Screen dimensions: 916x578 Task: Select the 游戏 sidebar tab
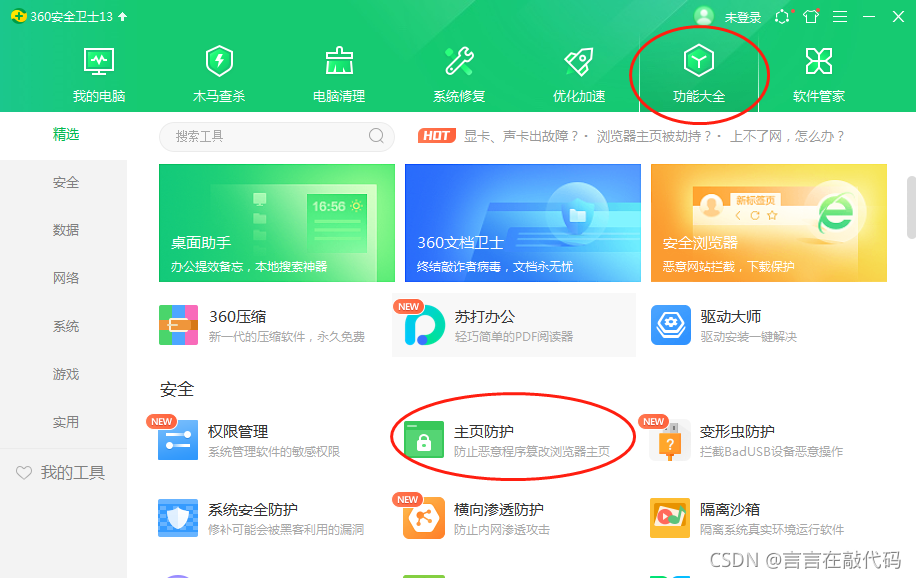[65, 374]
